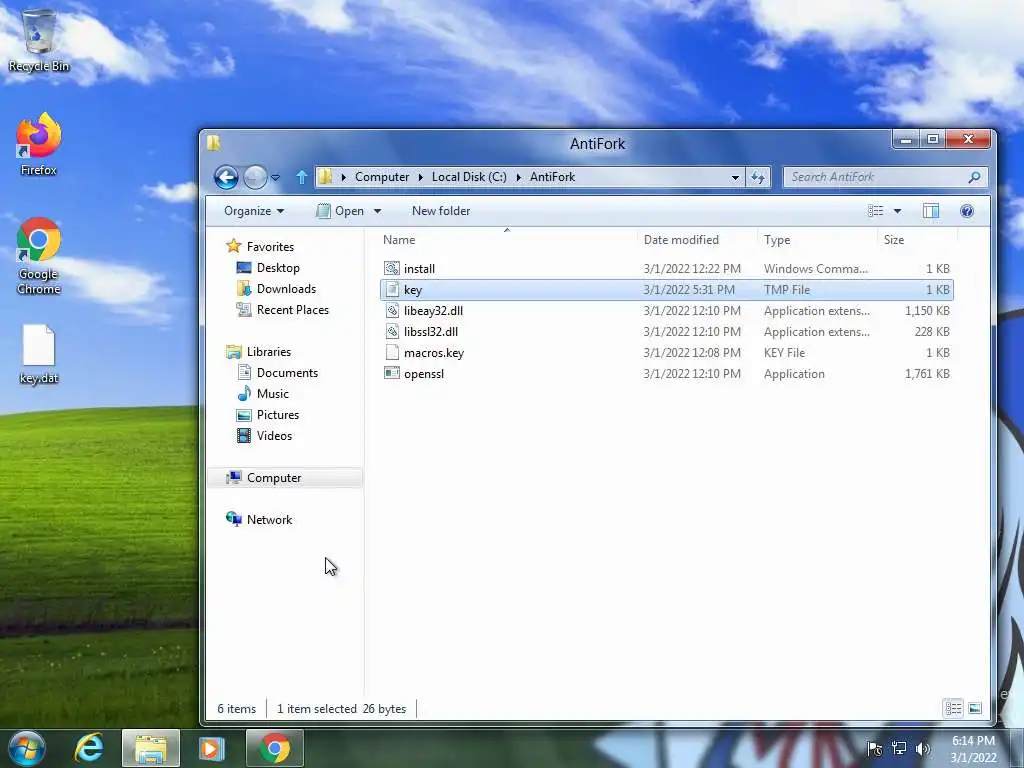
Task: Navigate to Local Disk (C:) breadcrumb
Action: point(469,177)
